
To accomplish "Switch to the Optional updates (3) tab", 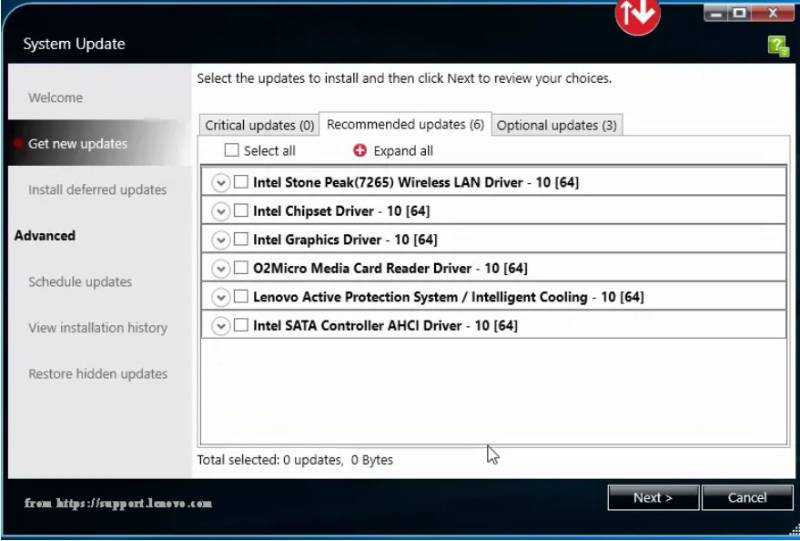I will [557, 125].
